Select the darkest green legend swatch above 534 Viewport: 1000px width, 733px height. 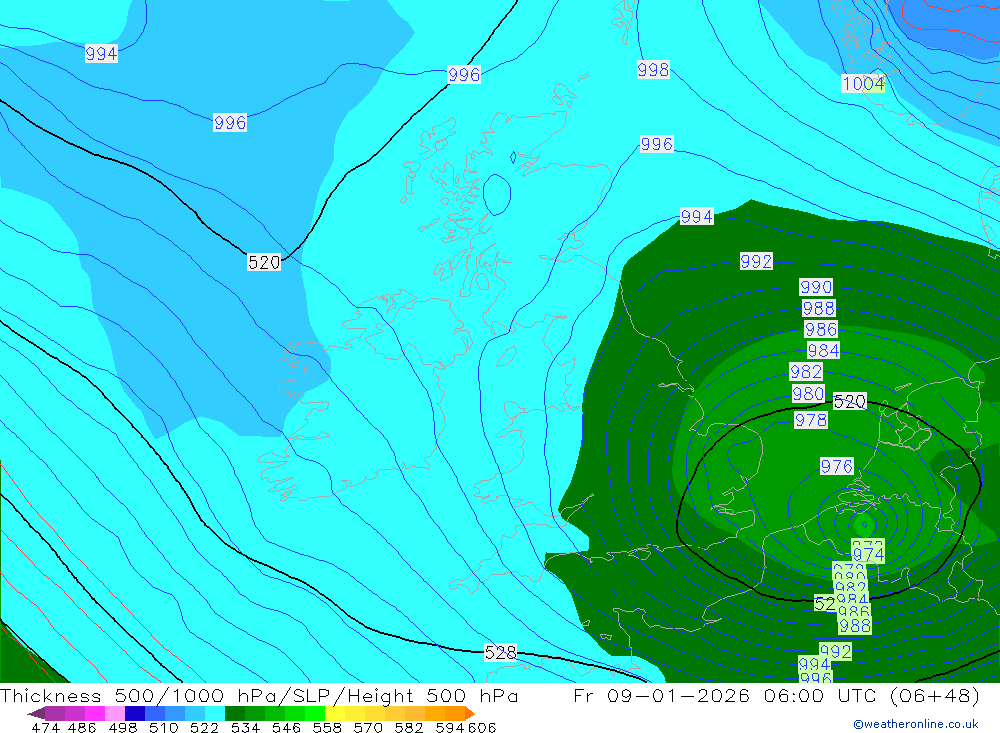point(235,713)
